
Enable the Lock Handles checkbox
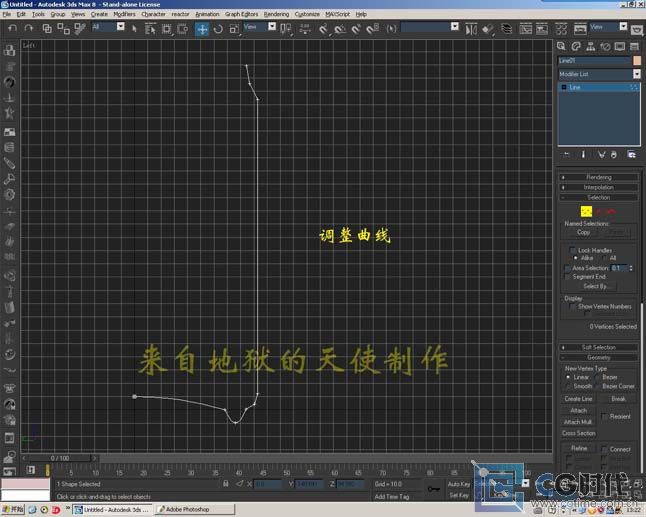[x=573, y=250]
